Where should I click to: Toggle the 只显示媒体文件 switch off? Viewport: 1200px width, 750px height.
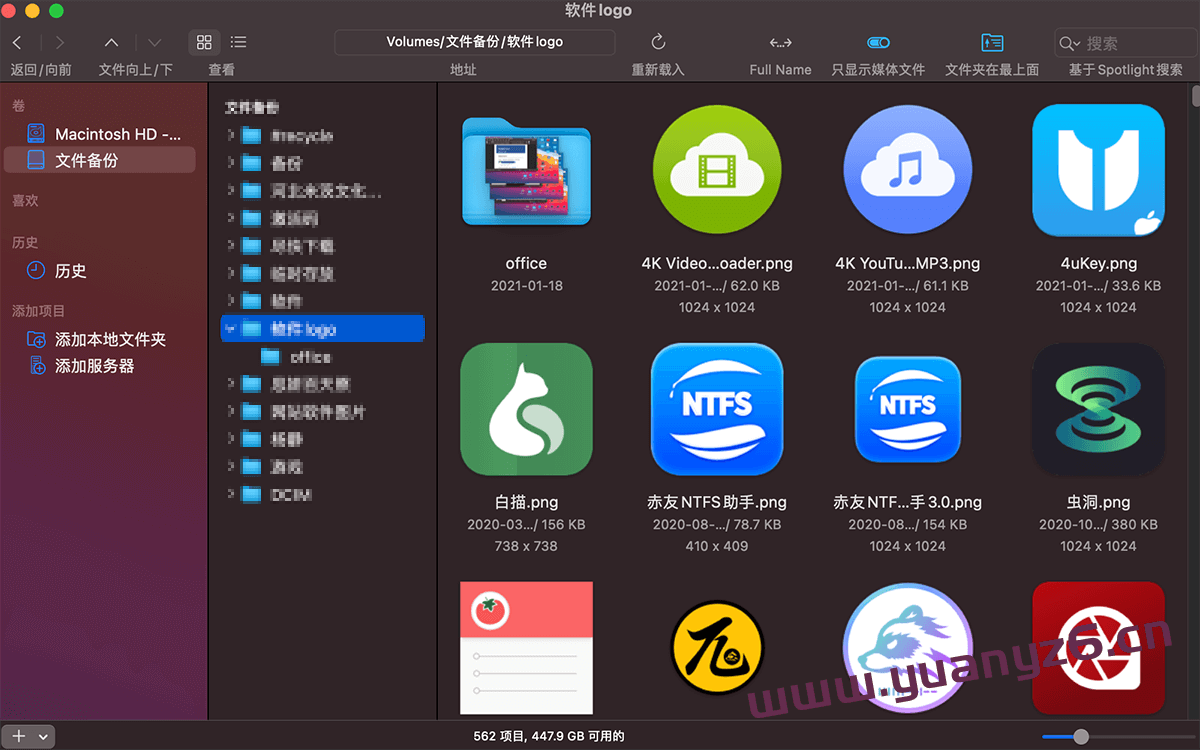(x=878, y=42)
